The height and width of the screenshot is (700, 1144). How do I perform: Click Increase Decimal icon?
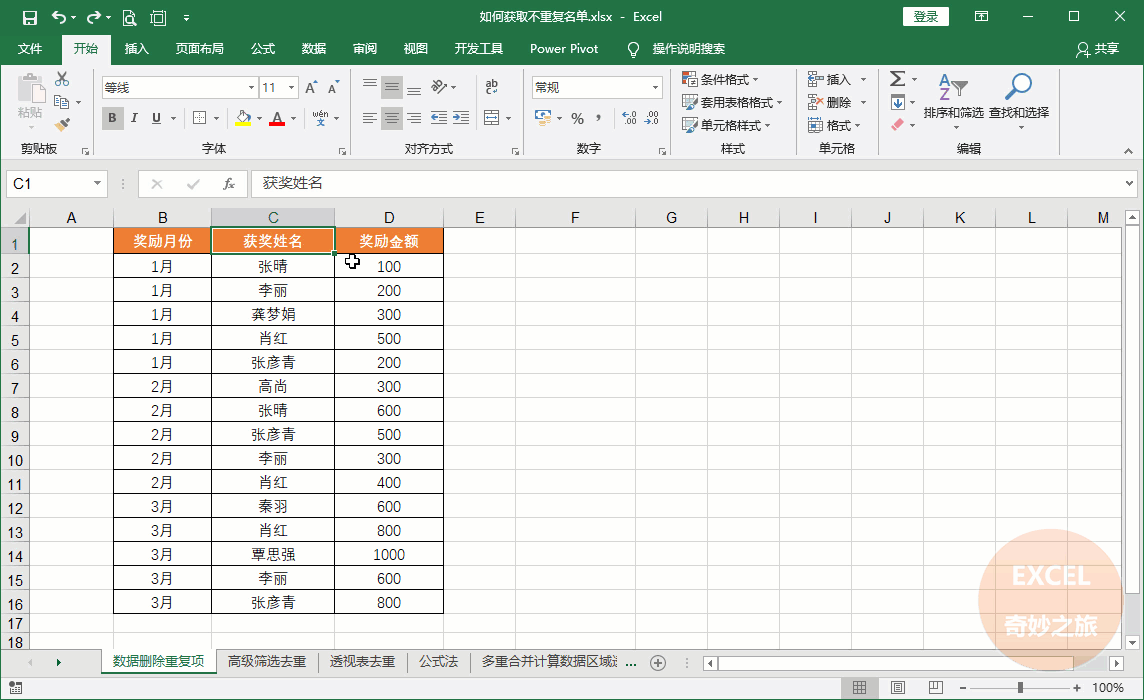pyautogui.click(x=629, y=118)
